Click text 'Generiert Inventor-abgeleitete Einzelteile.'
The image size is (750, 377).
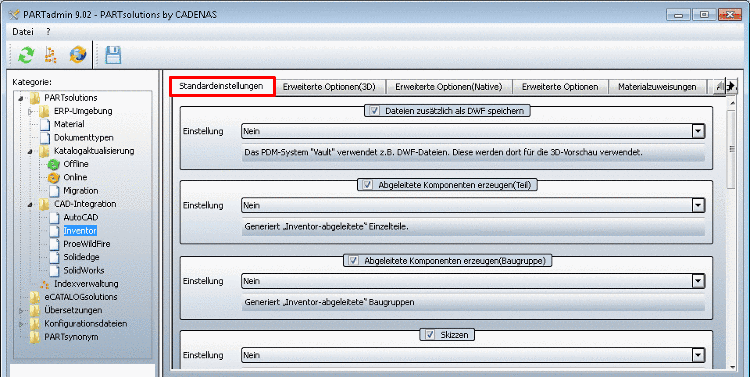pyautogui.click(x=327, y=227)
